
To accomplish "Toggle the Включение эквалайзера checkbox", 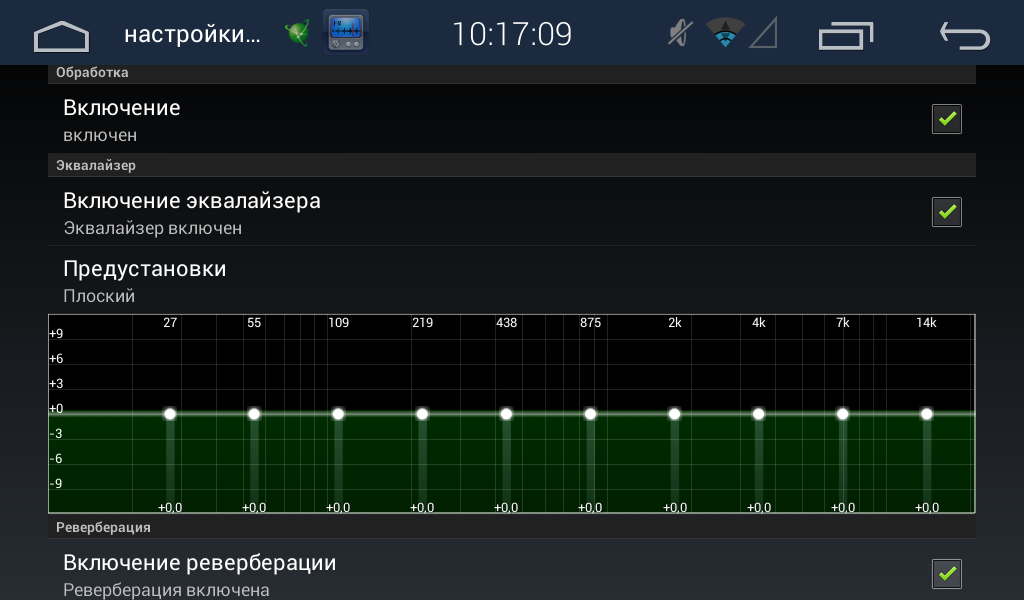I will [x=946, y=212].
